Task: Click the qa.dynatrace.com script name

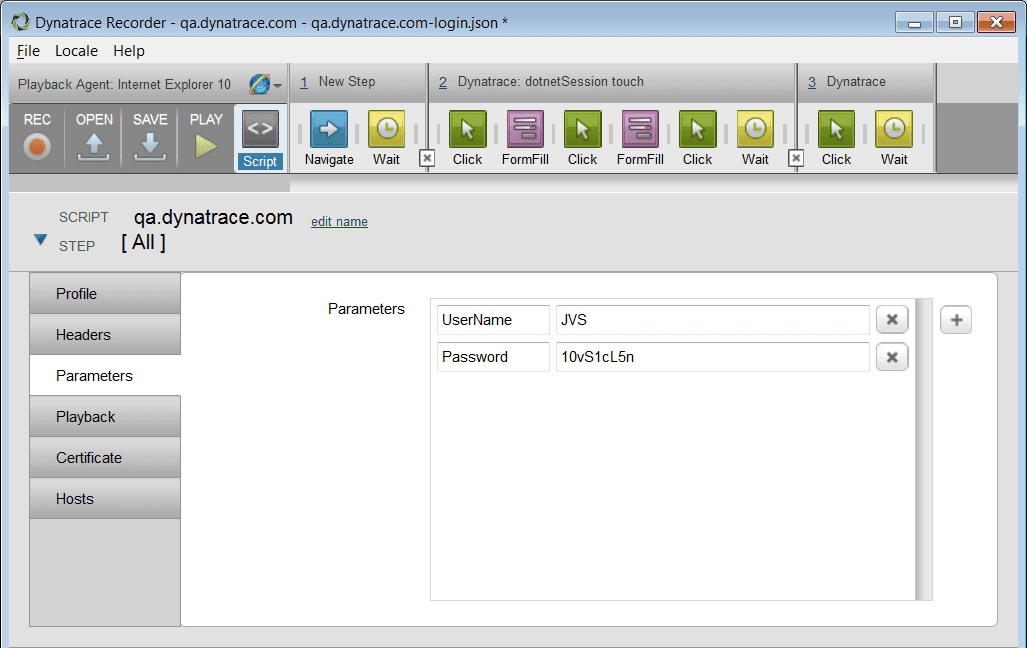Action: point(213,218)
